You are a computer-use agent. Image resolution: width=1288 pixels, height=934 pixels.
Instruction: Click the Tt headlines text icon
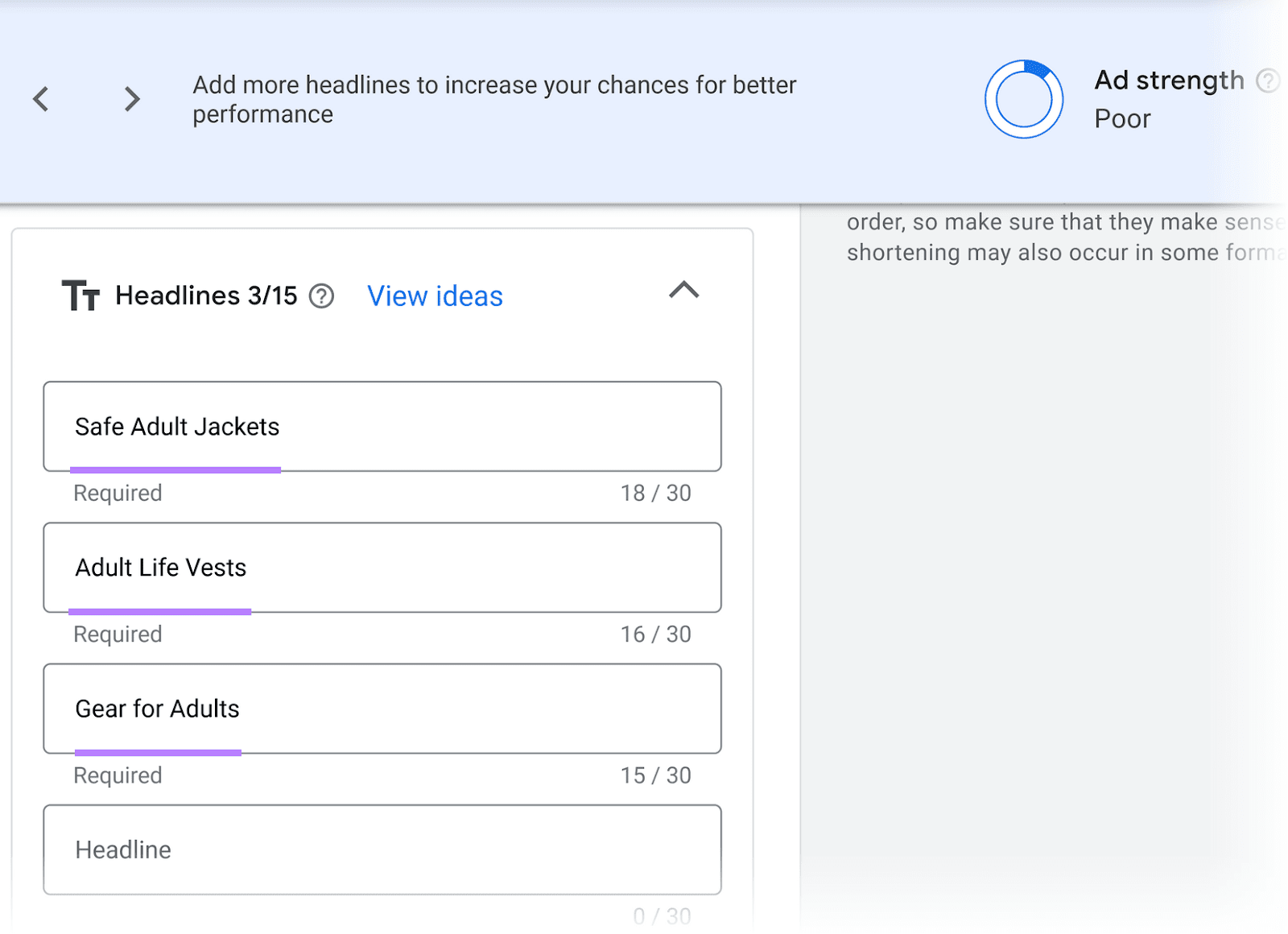coord(80,295)
